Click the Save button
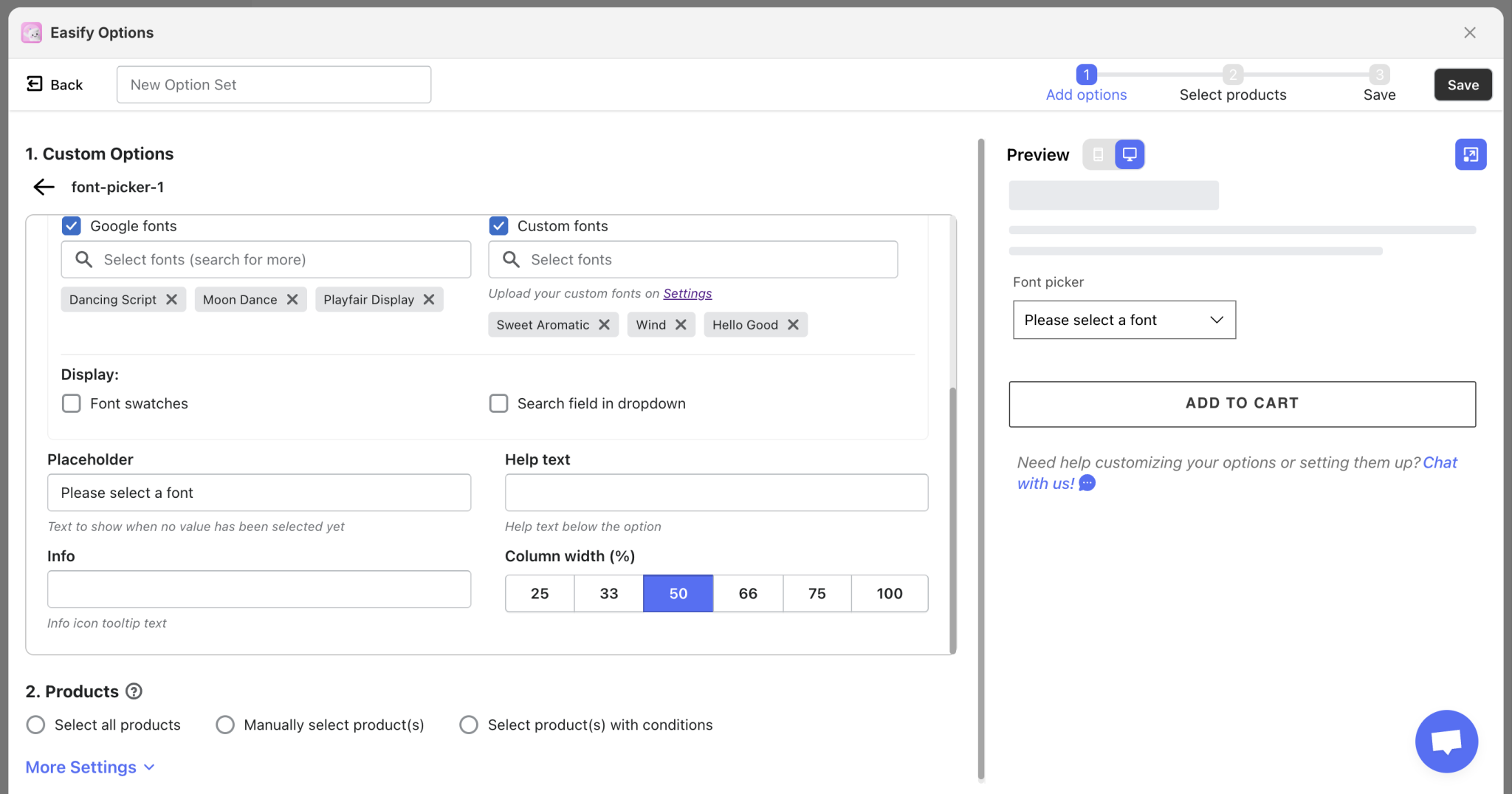This screenshot has width=1512, height=794. pos(1463,85)
